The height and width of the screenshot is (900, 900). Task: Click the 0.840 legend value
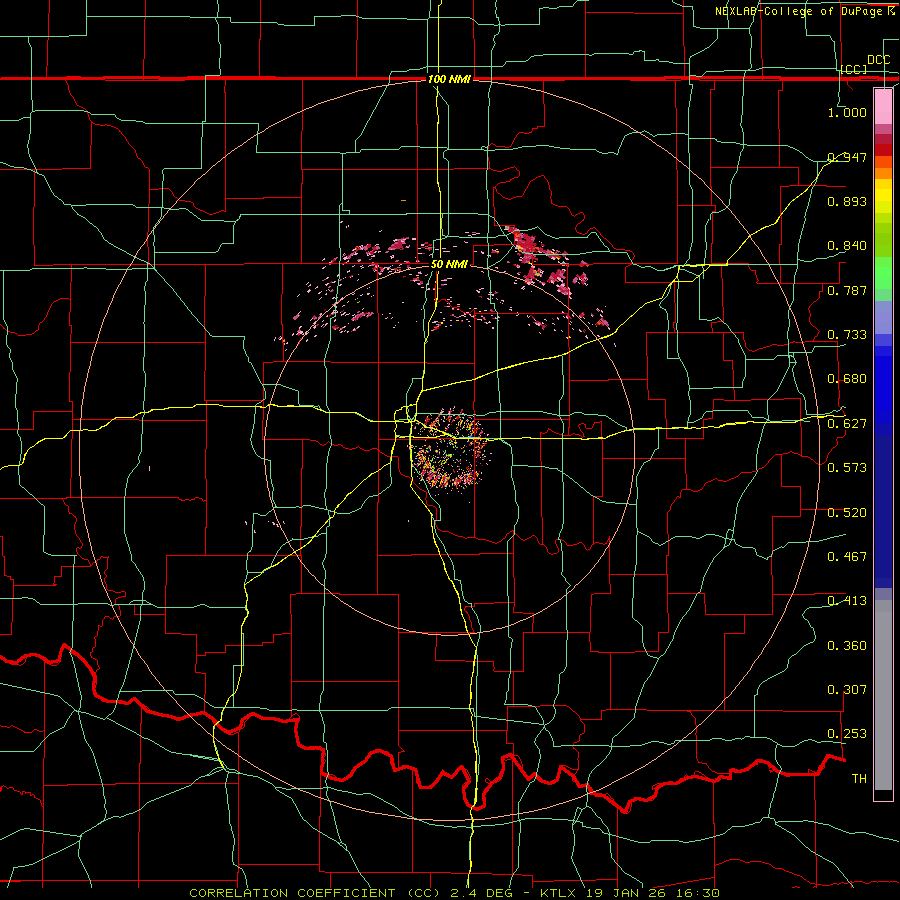847,246
